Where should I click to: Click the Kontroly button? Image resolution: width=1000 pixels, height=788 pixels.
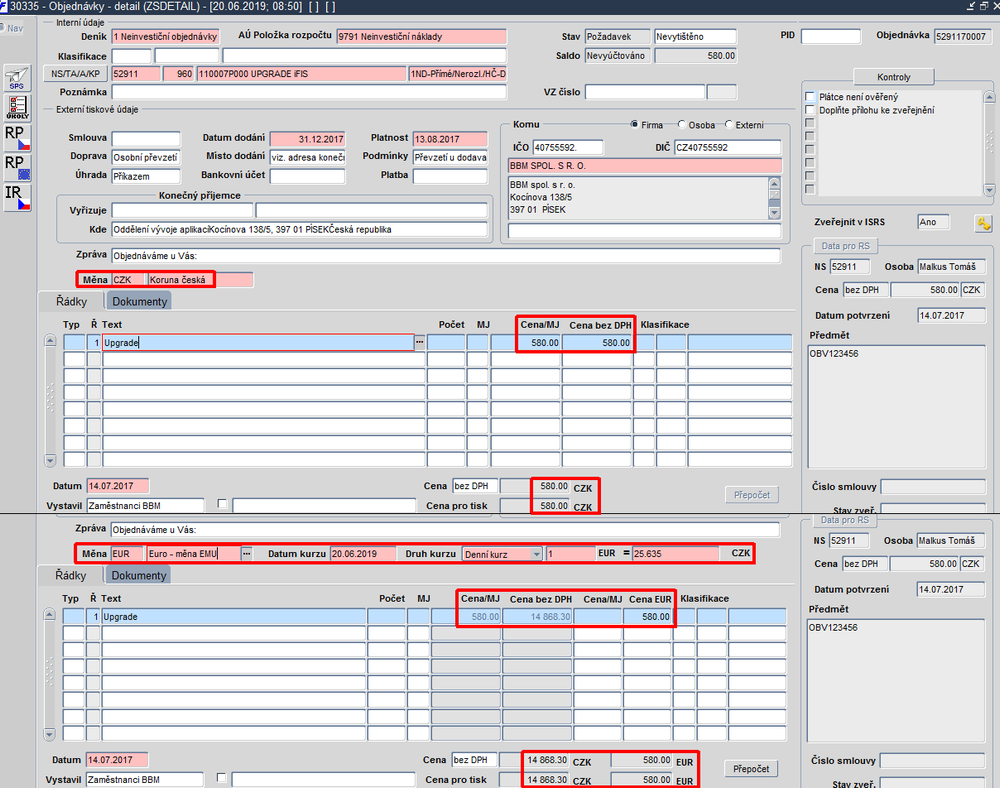click(893, 77)
